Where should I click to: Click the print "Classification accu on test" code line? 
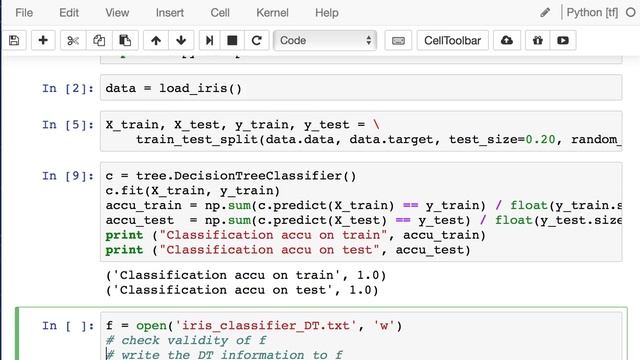click(x=288, y=250)
